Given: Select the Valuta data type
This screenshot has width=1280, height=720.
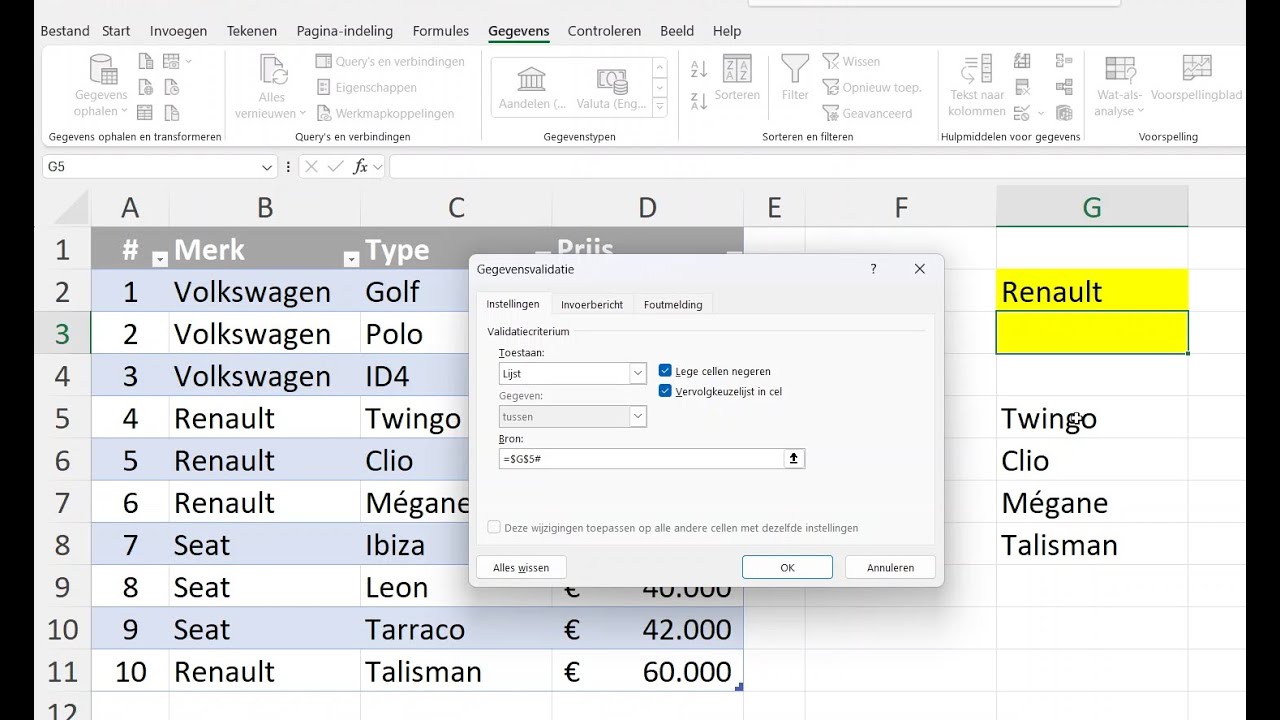Looking at the screenshot, I should tap(611, 87).
